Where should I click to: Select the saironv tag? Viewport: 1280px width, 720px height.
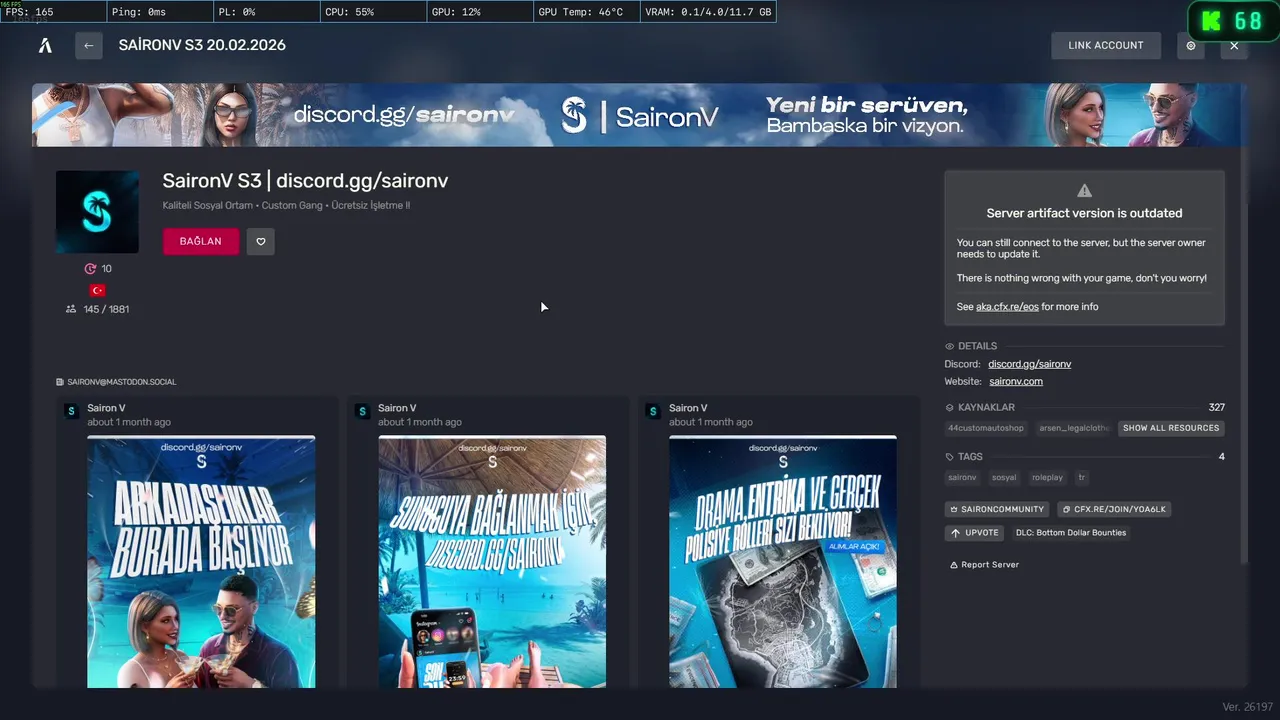[962, 478]
